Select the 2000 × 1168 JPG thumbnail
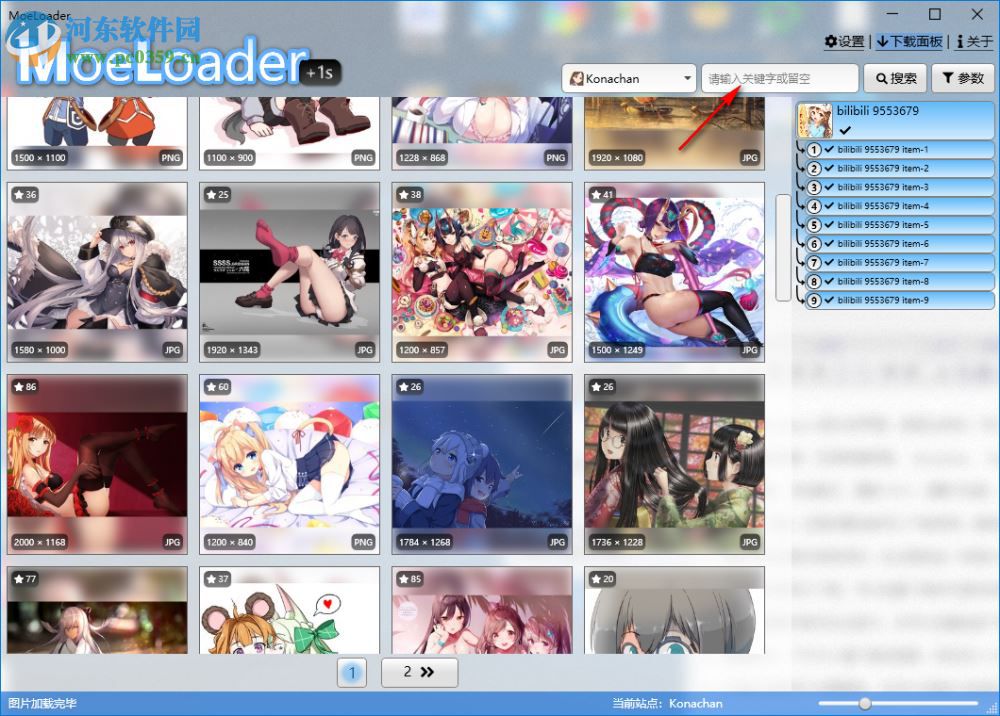Screen dimensions: 1000x716 [x=97, y=464]
